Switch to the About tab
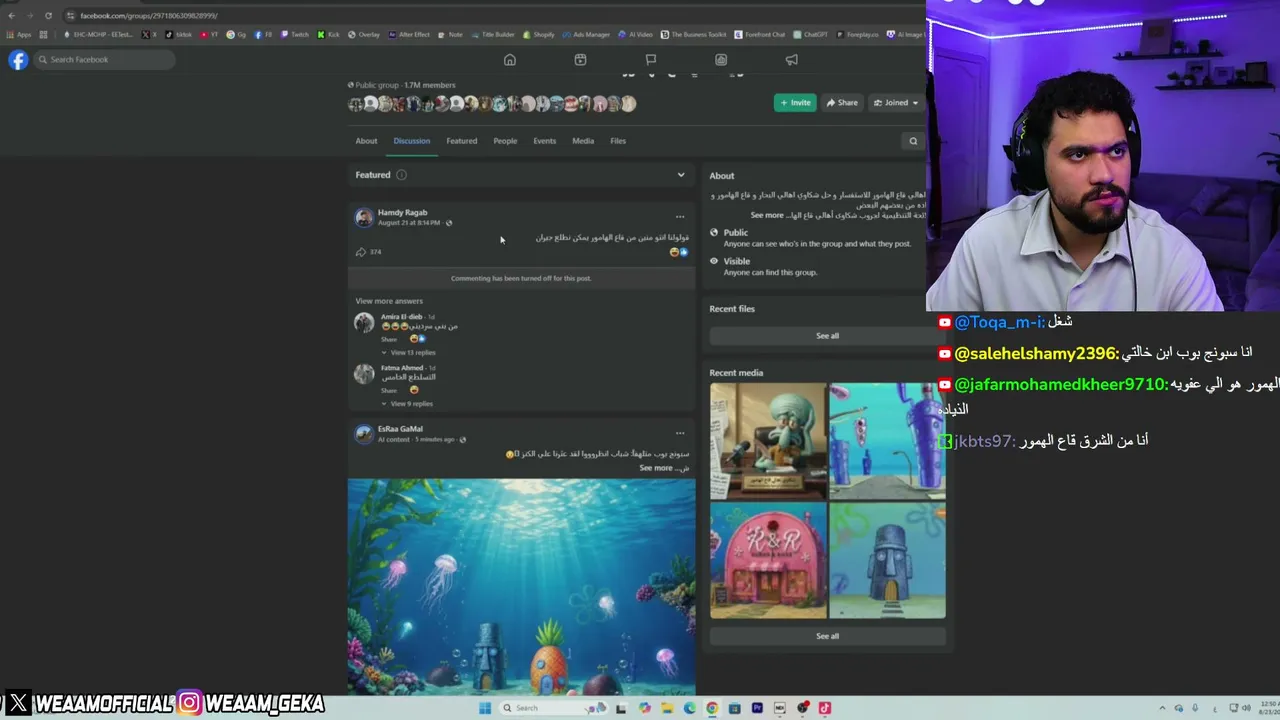Screen dimensions: 1280x720 (366, 141)
